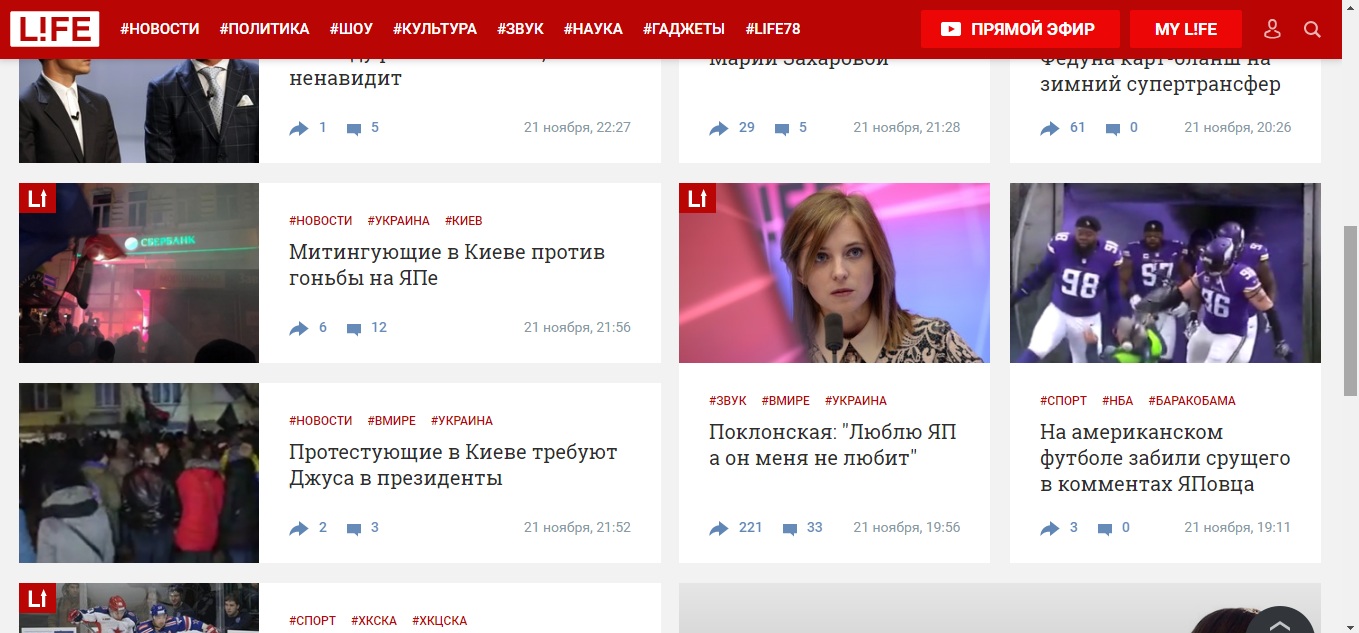Open the user profile icon
The image size is (1359, 633).
(1272, 29)
